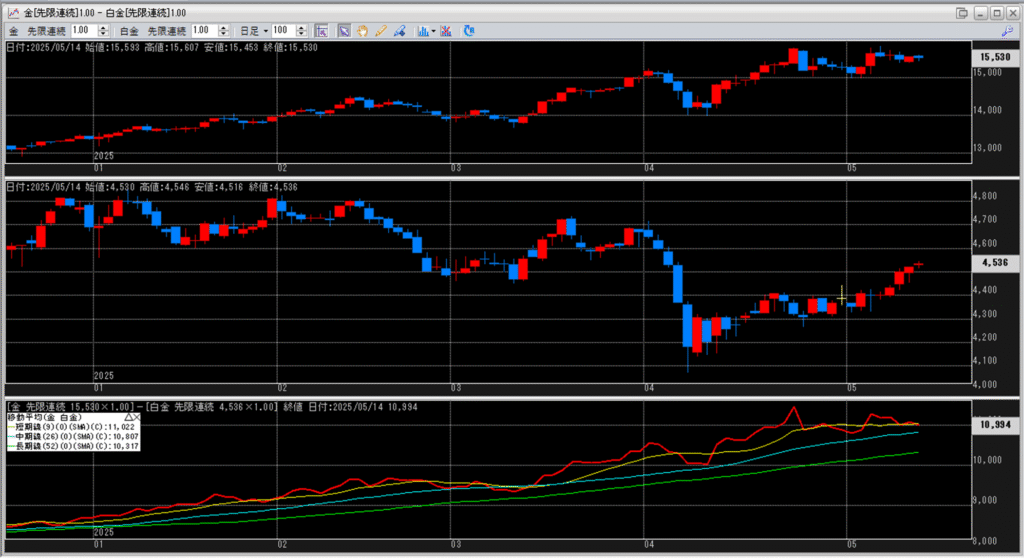The image size is (1024, 558).
Task: Click the bar count field showing 100
Action: coord(284,31)
